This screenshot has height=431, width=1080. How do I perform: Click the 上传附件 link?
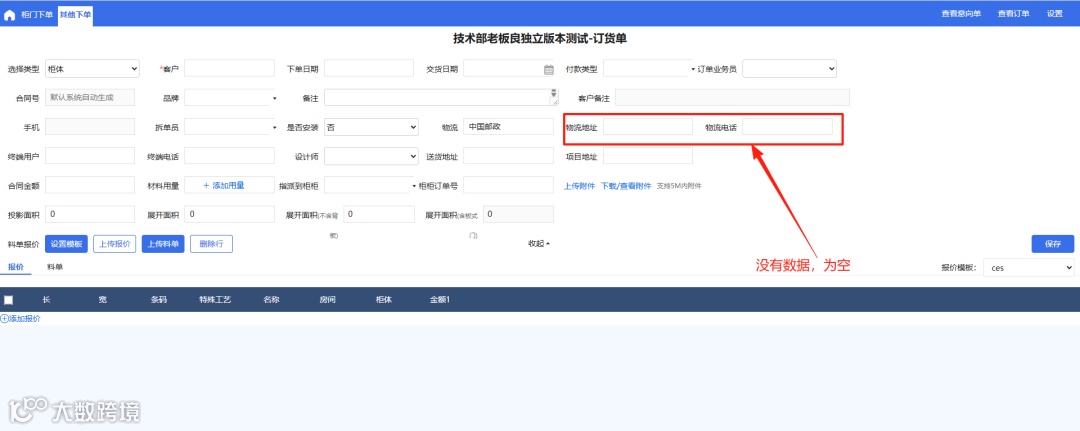[579, 186]
